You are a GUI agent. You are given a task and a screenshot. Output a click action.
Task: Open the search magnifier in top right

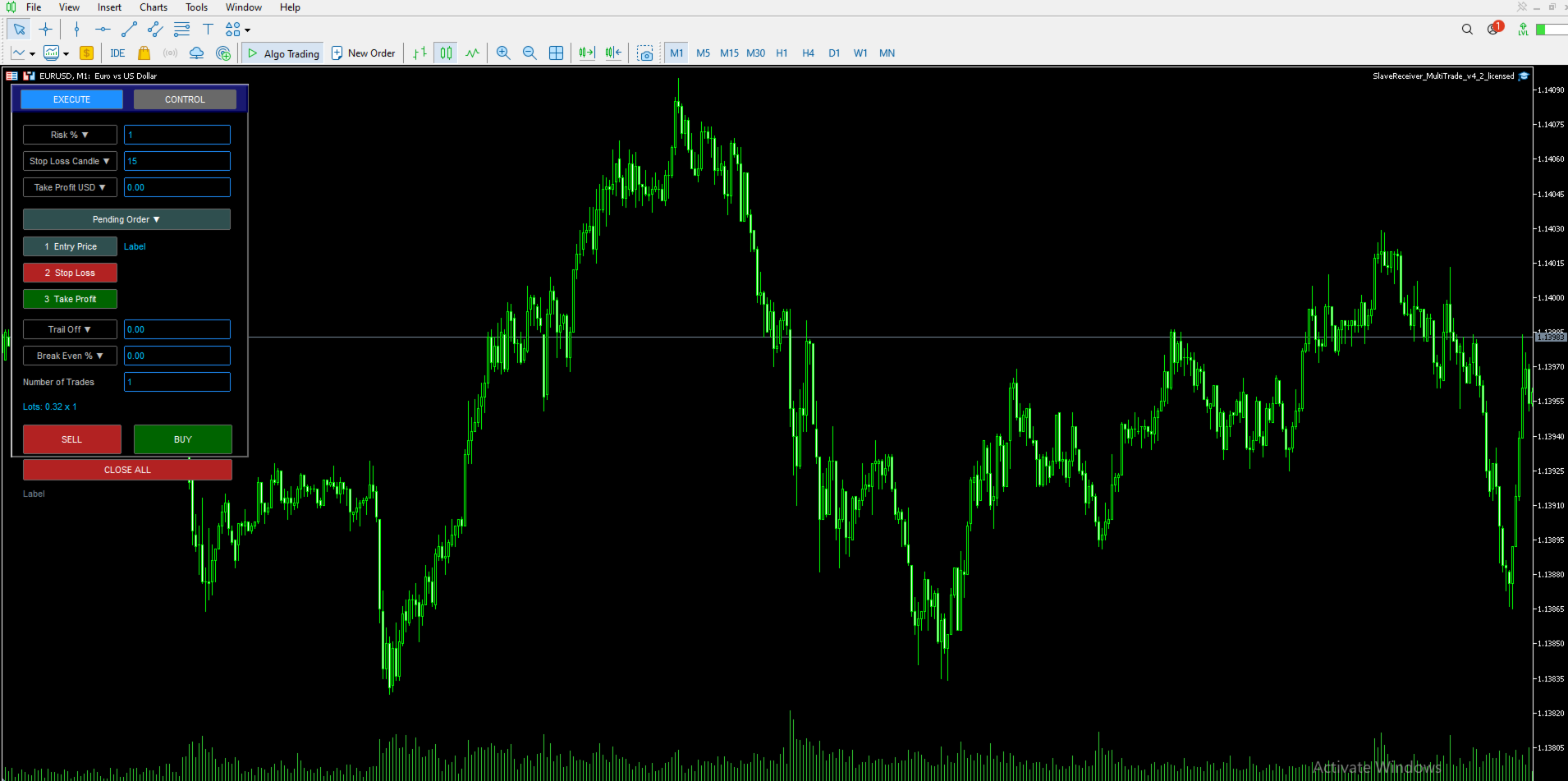[1467, 30]
